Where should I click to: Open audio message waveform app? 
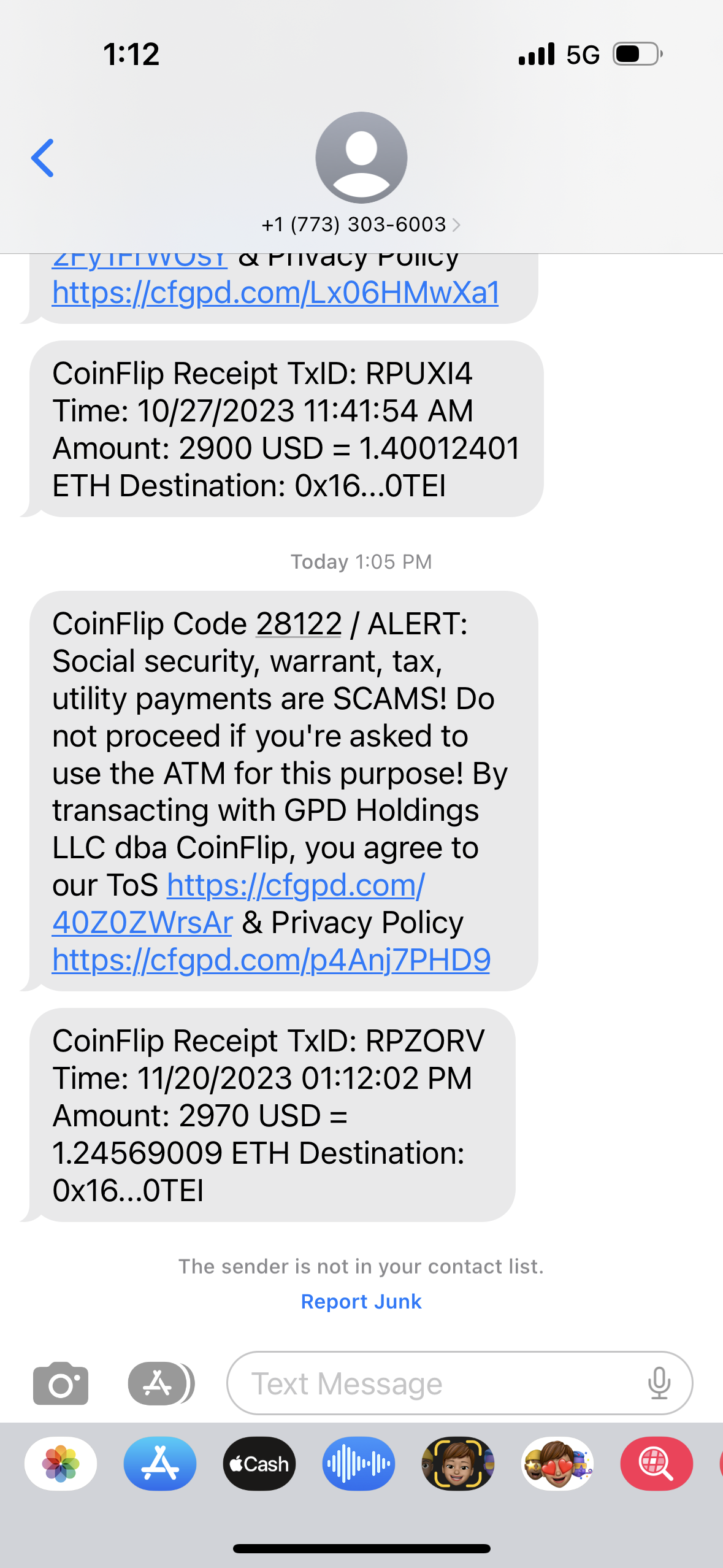click(359, 1464)
